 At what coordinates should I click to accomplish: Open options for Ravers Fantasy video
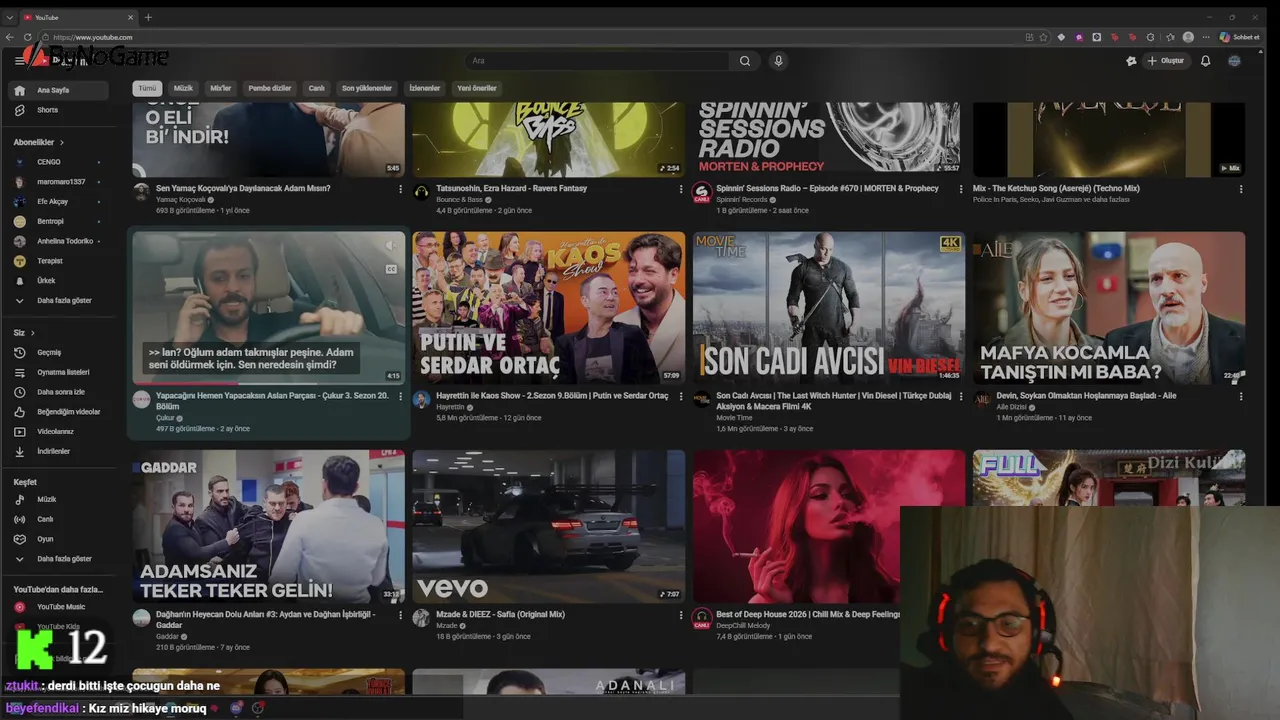tap(681, 189)
